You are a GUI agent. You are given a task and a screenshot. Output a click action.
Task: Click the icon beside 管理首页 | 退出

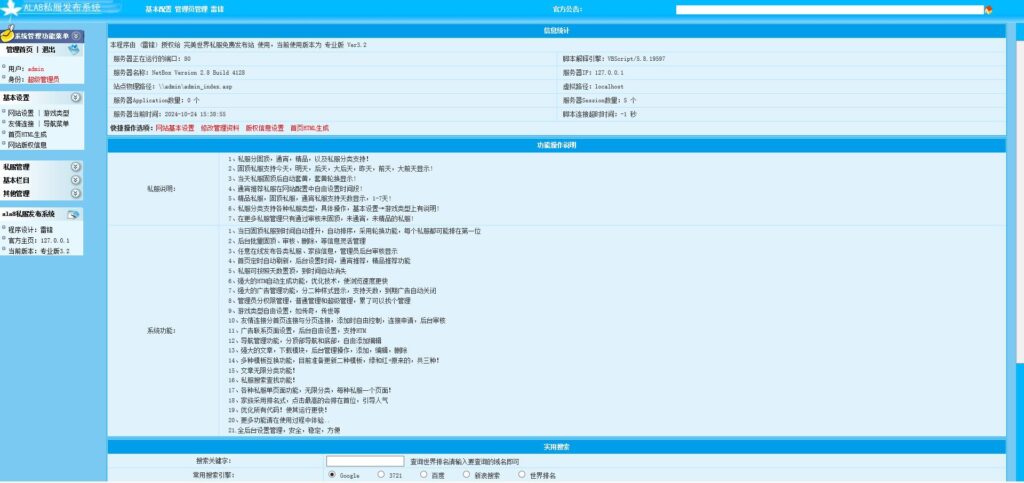point(74,49)
